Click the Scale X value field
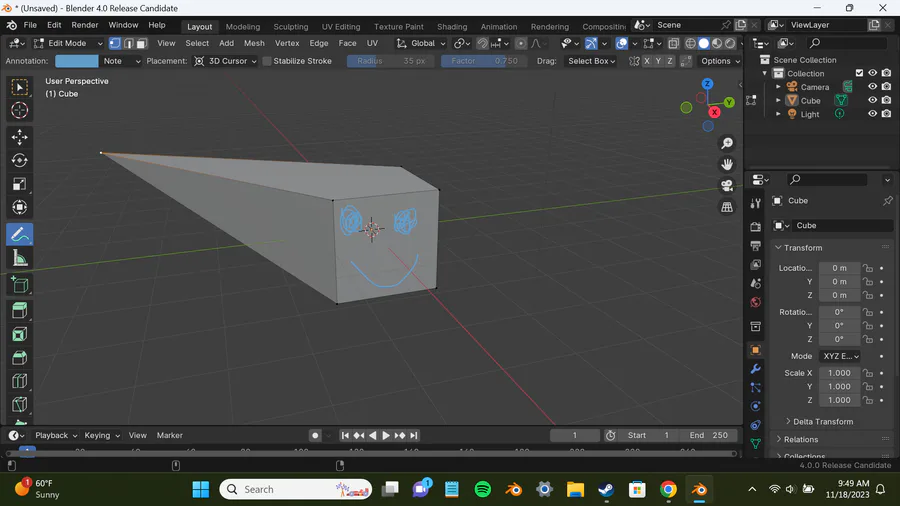This screenshot has width=900, height=506. pyautogui.click(x=839, y=373)
